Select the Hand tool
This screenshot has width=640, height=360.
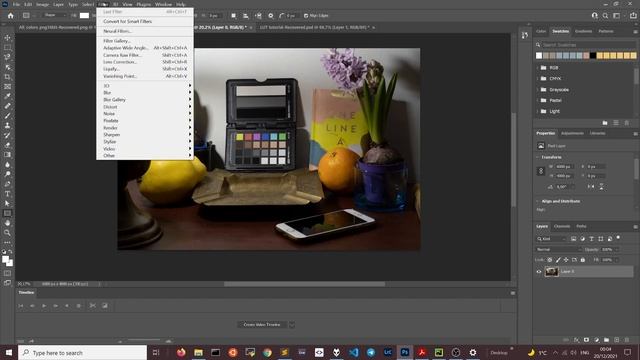tap(7, 223)
